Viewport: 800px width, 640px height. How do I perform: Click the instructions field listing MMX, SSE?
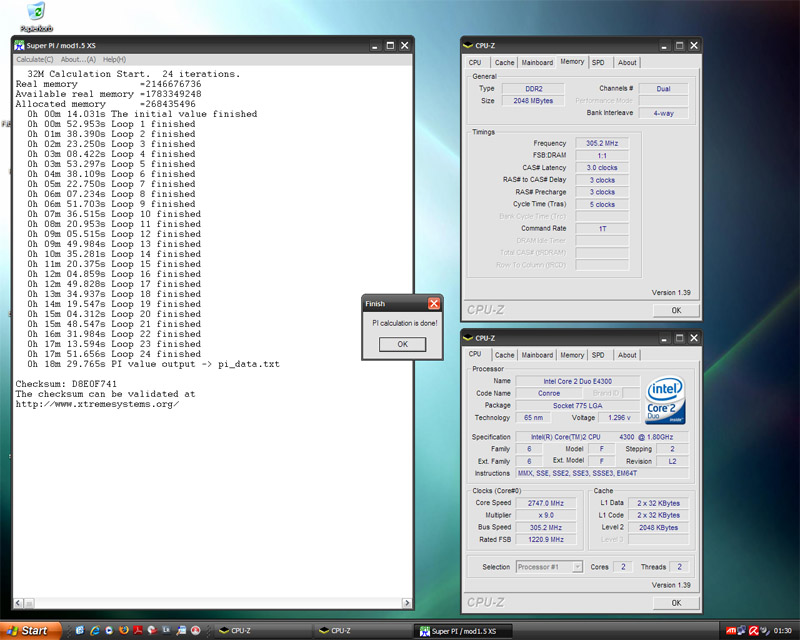tap(602, 473)
